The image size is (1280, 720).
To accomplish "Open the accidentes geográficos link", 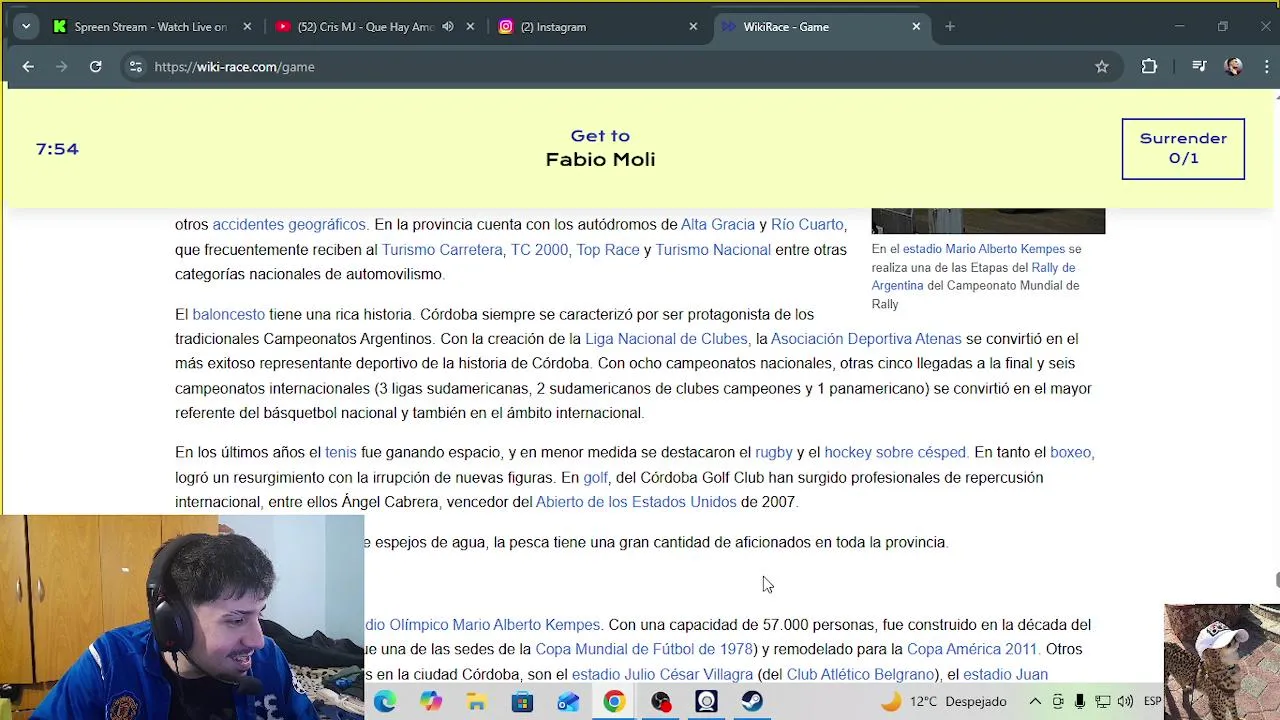I will tap(290, 225).
